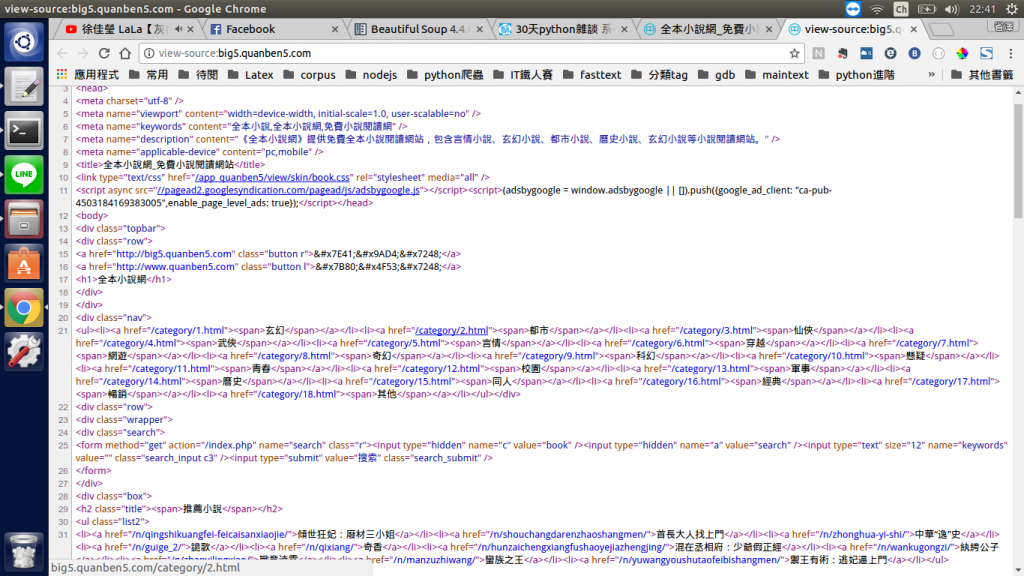Mute the YouTube tab audio
1024x576 pixels.
click(x=178, y=29)
